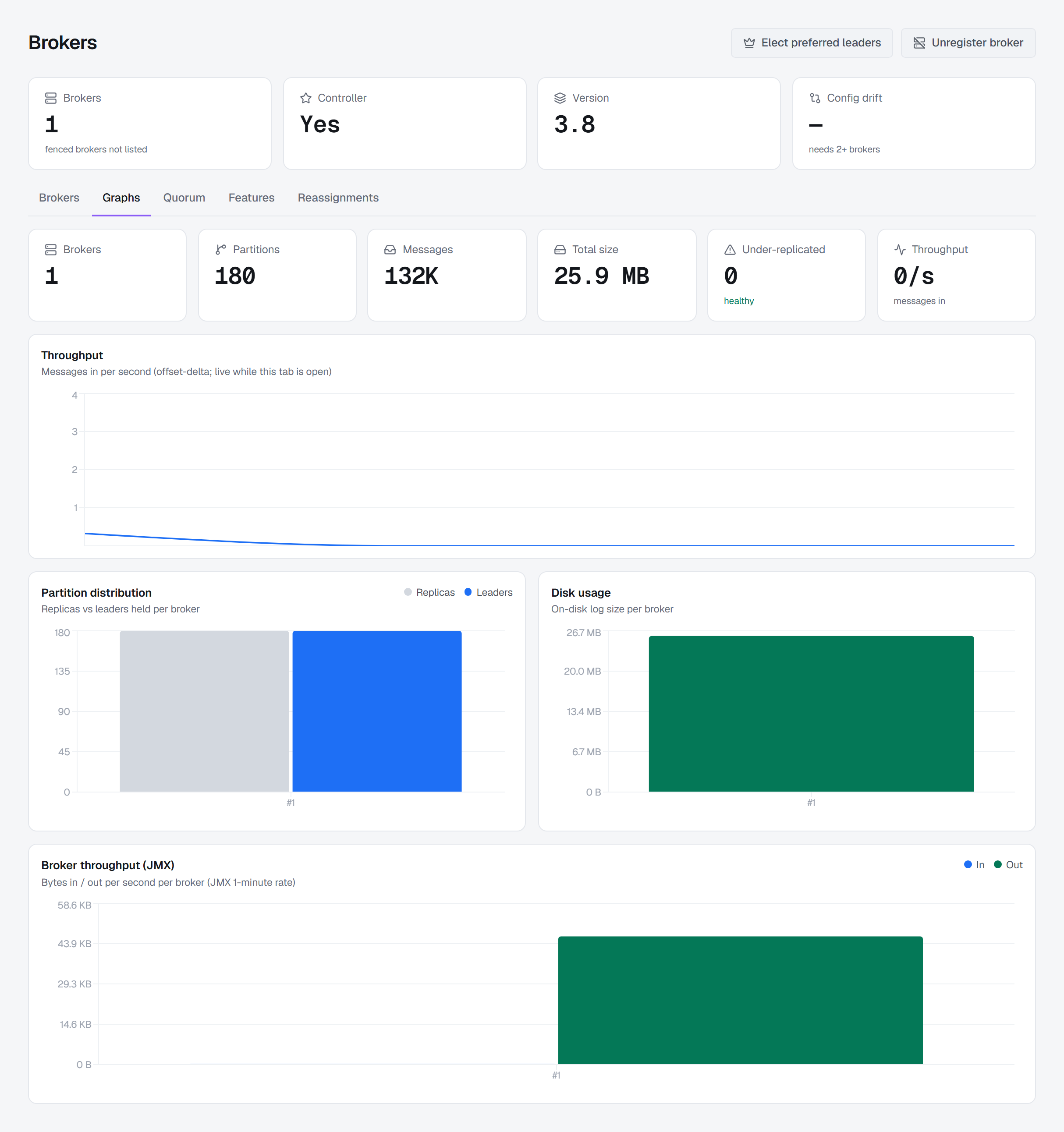Image resolution: width=1064 pixels, height=1132 pixels.
Task: Select the Graphs tab
Action: (121, 198)
